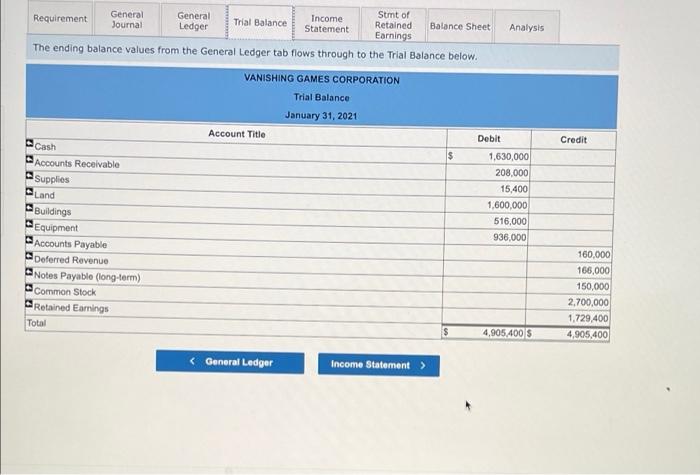Click the Debit total 4,905,400
700x475 pixels.
(x=503, y=333)
